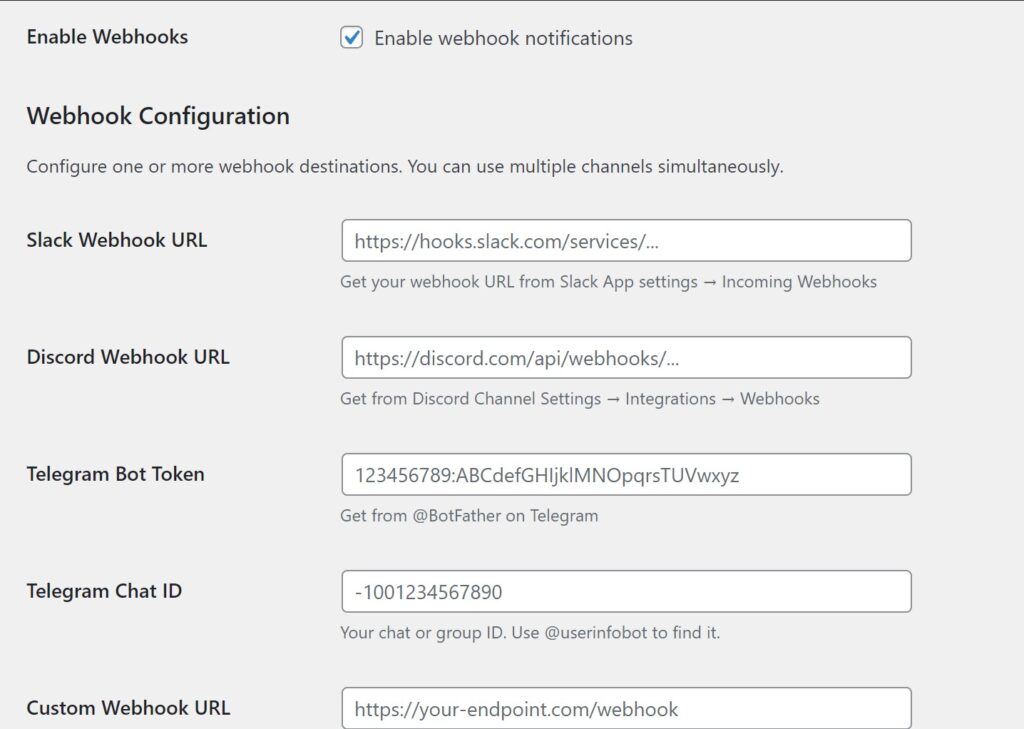Click the Telegram Chat ID label
Image resolution: width=1024 pixels, height=729 pixels.
pyautogui.click(x=104, y=591)
